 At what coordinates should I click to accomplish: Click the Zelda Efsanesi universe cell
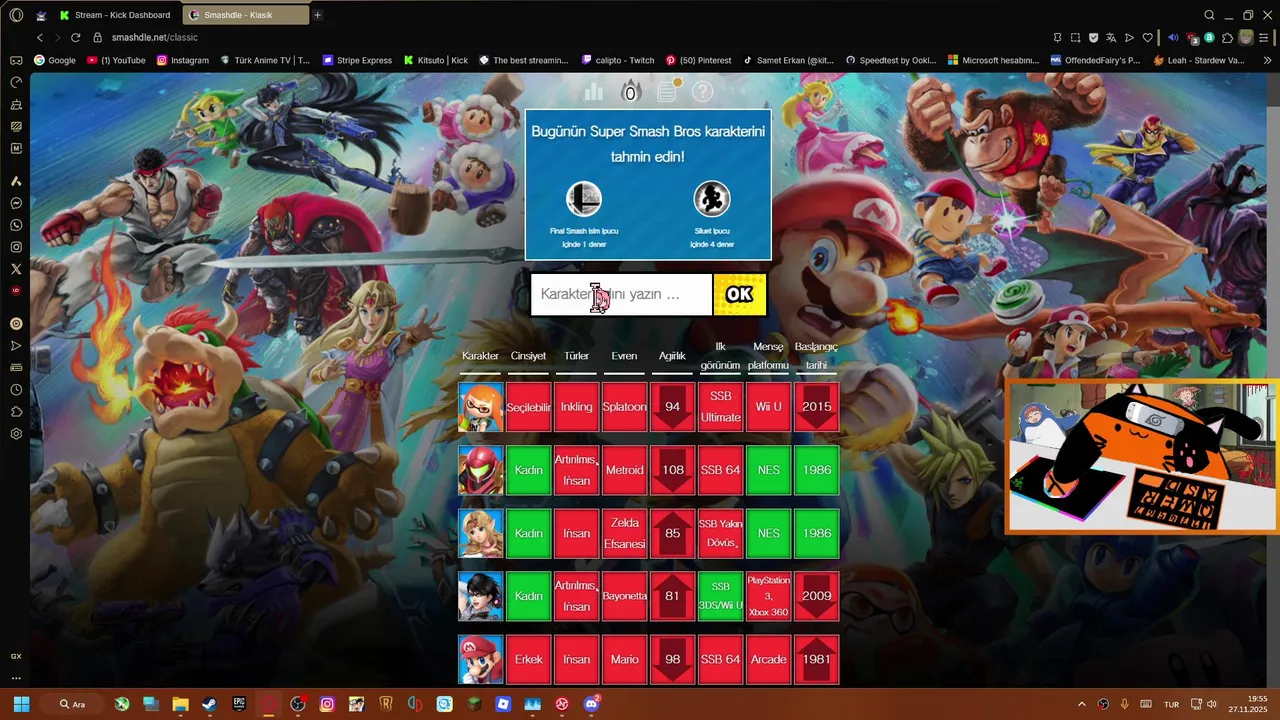click(x=624, y=533)
